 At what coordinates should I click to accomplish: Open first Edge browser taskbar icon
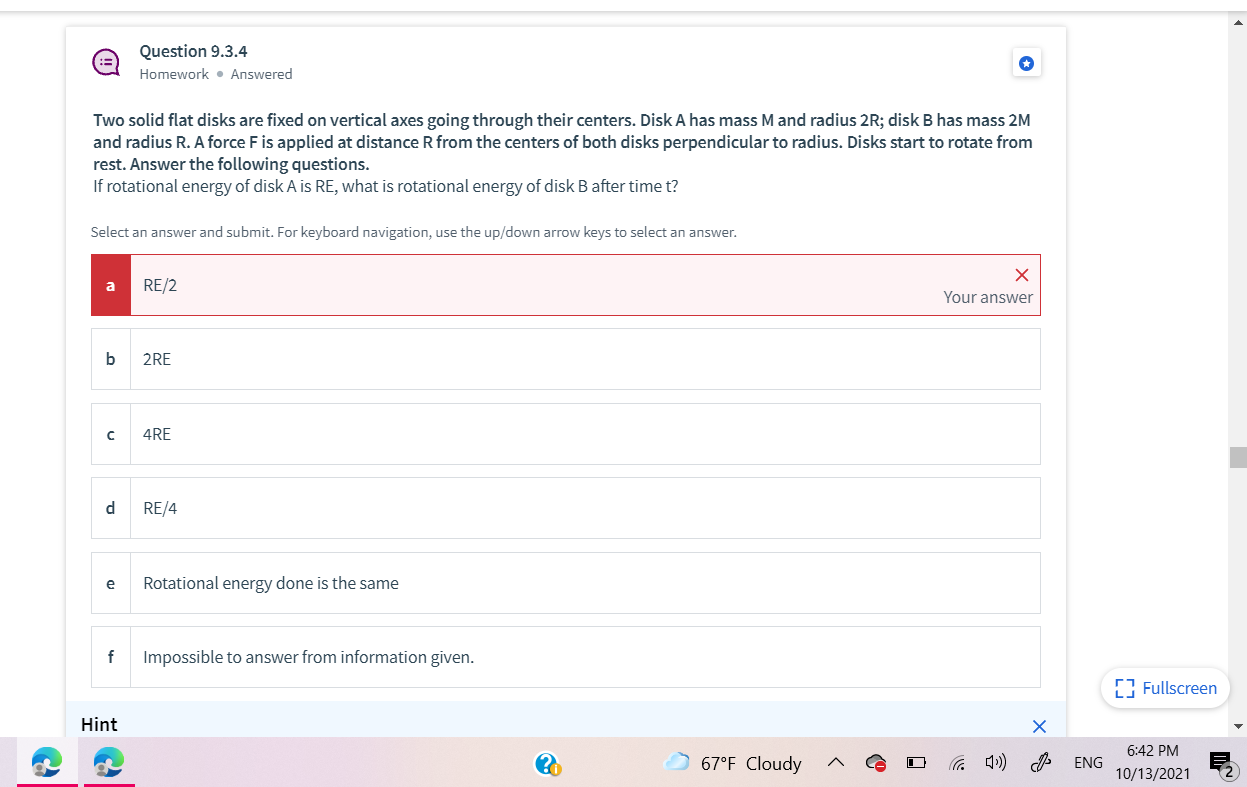click(x=46, y=763)
